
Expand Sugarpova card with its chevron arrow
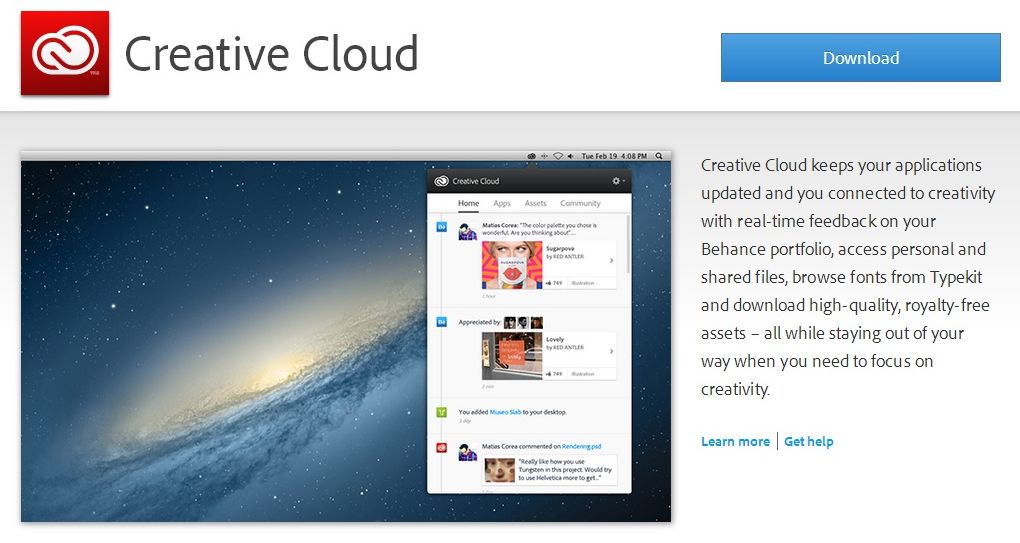point(611,260)
